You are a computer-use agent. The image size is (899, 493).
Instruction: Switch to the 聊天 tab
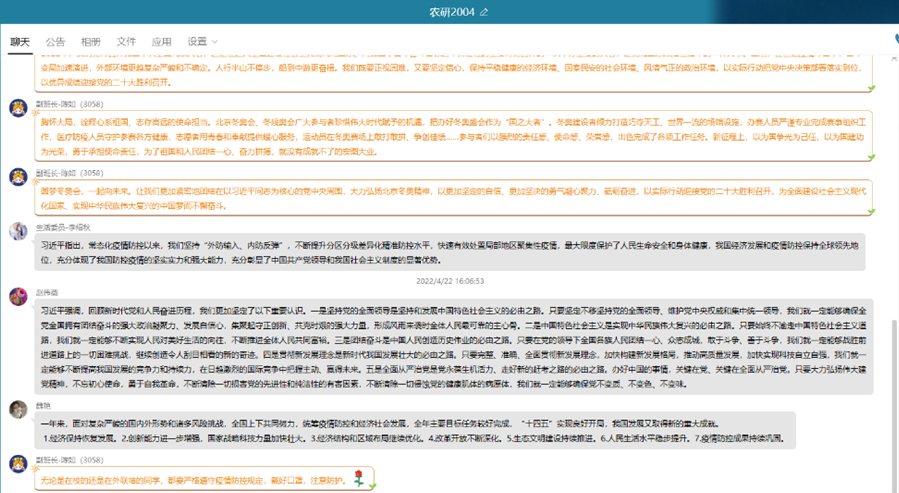20,42
